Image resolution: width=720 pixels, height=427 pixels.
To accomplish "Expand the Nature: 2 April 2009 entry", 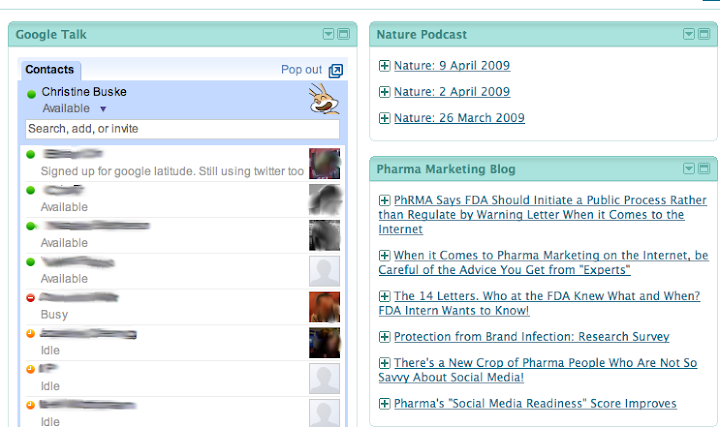I will (x=385, y=92).
